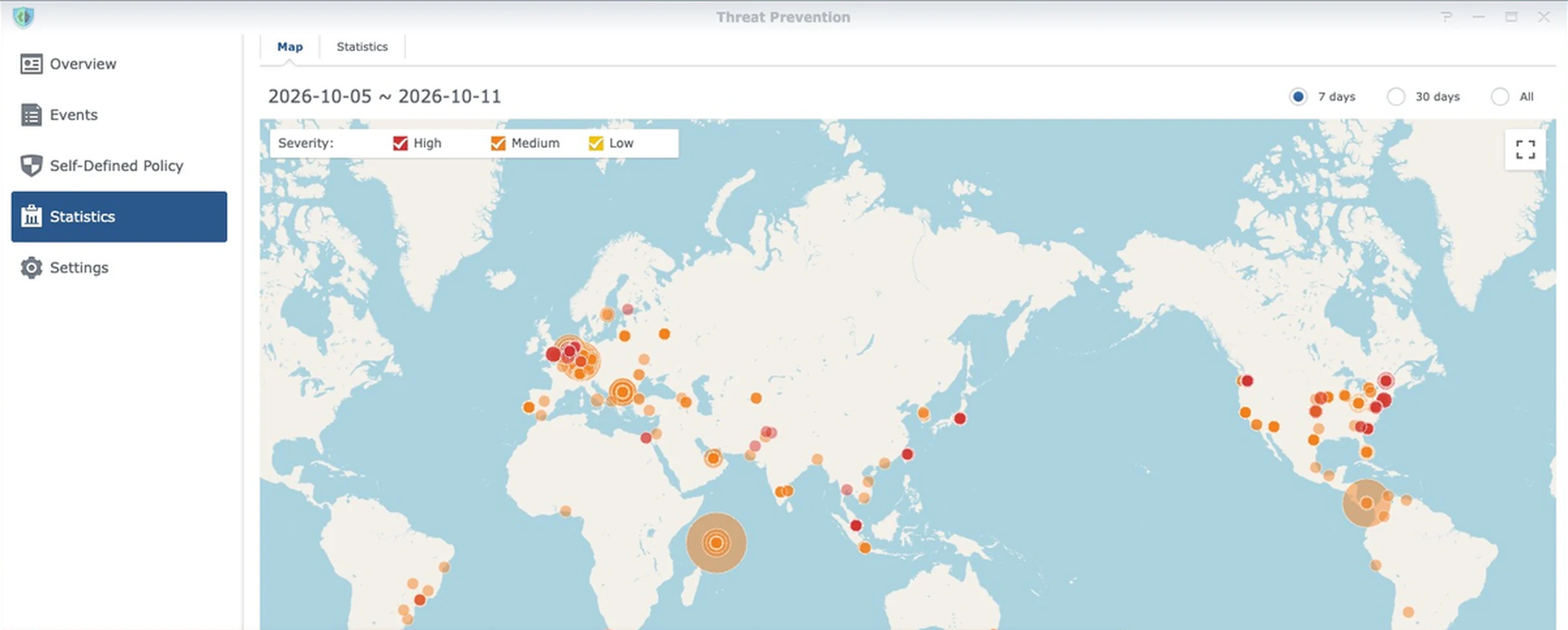Select the All time range radio button
The height and width of the screenshot is (630, 1568).
tap(1500, 97)
